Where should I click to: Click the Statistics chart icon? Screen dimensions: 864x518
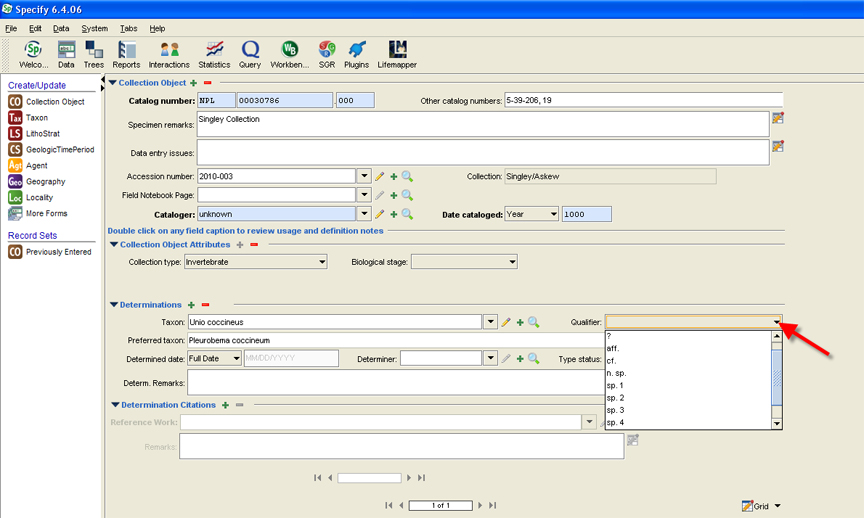click(214, 54)
